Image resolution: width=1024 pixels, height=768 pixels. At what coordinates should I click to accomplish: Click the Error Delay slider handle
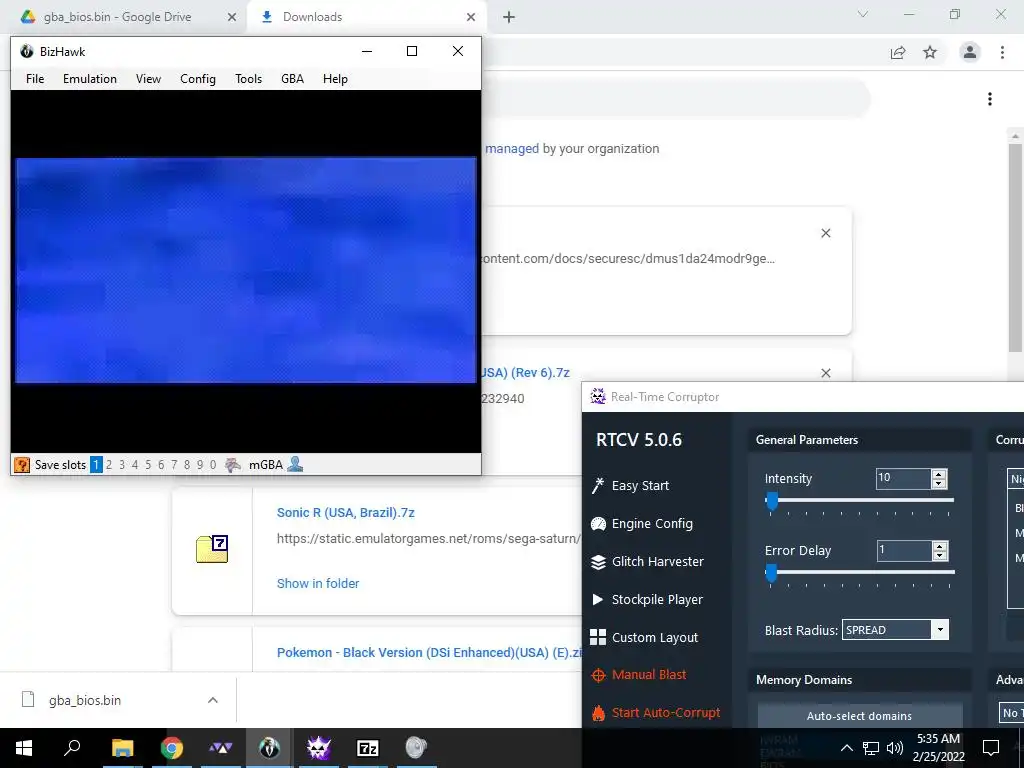point(771,573)
